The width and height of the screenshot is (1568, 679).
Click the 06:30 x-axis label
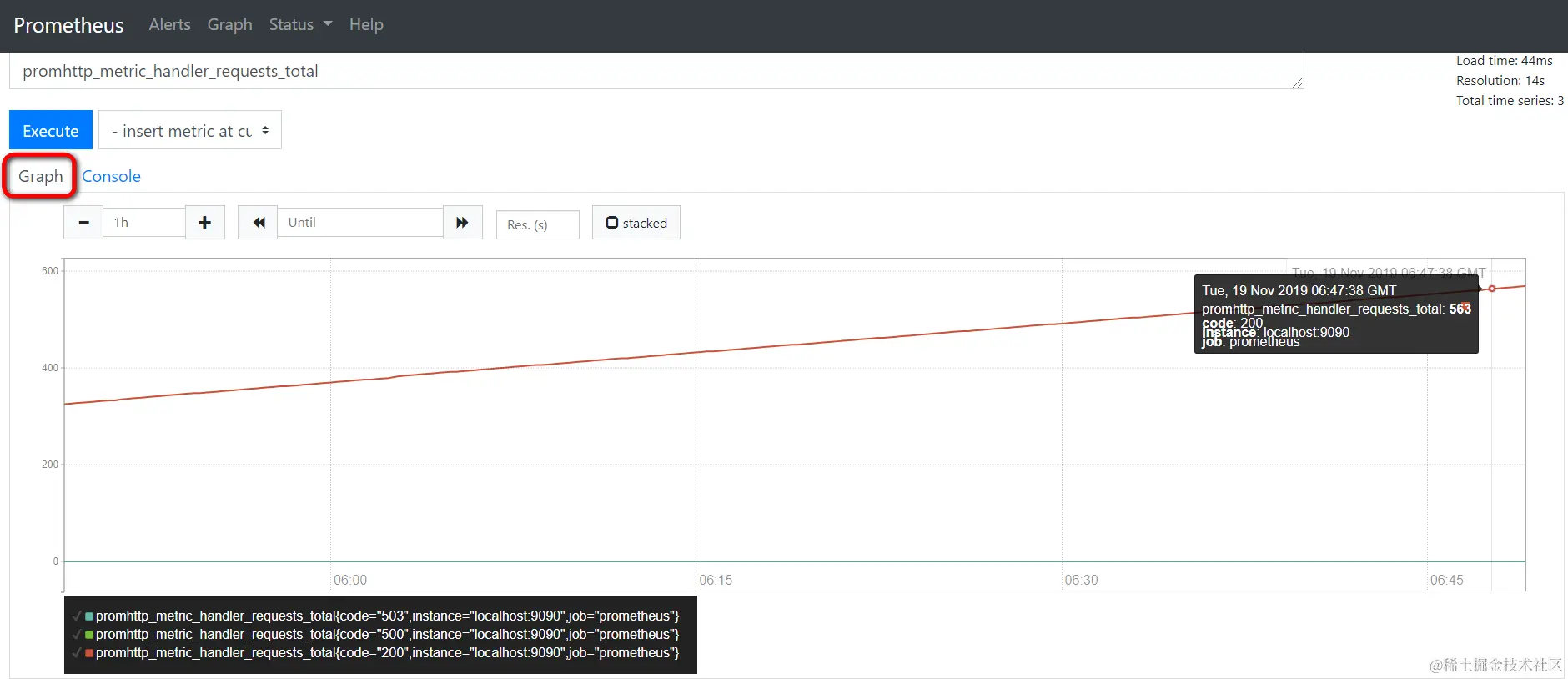coord(1081,580)
